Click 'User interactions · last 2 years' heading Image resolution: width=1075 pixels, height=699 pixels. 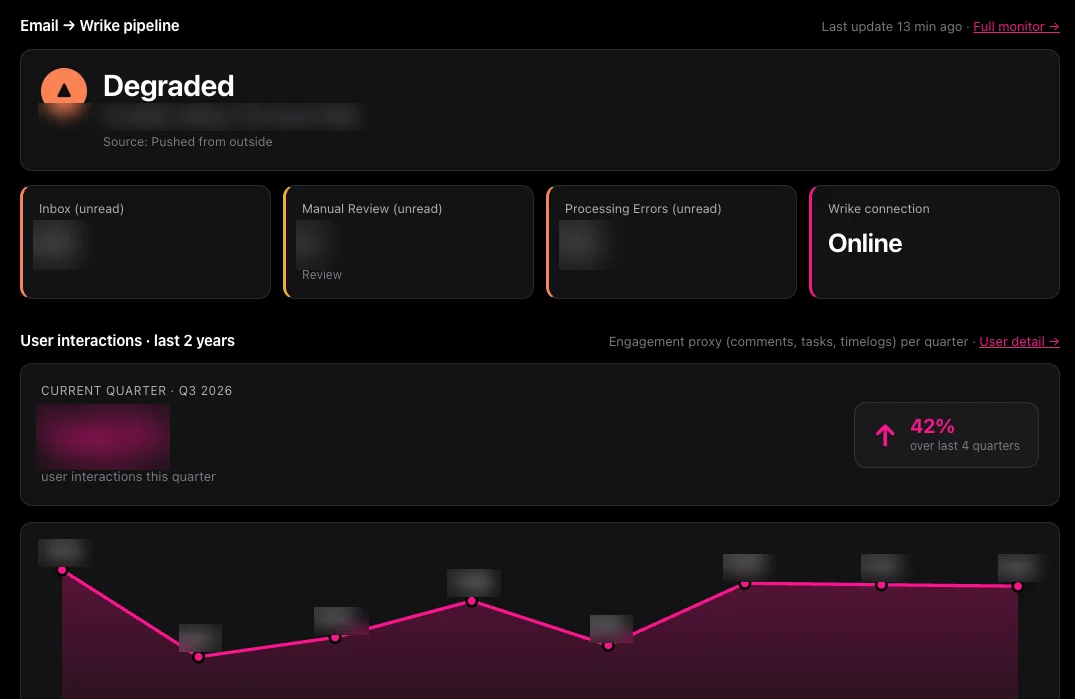pos(128,341)
